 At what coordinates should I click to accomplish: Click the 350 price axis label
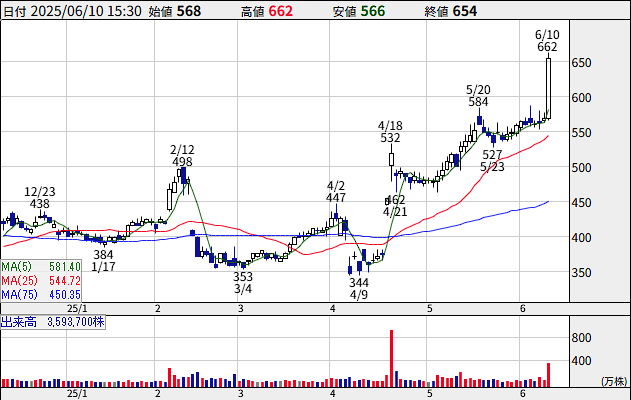[582, 273]
